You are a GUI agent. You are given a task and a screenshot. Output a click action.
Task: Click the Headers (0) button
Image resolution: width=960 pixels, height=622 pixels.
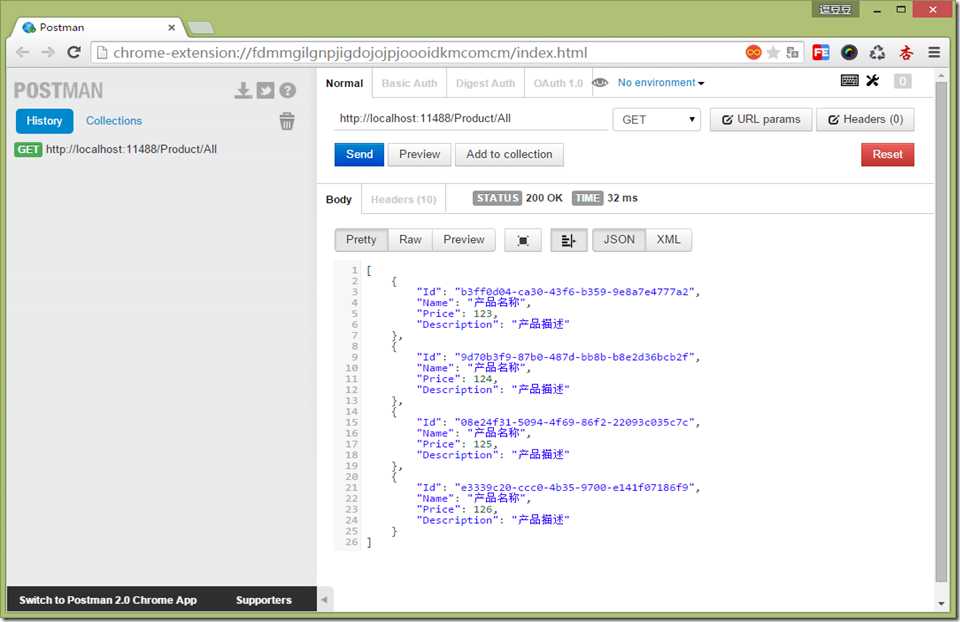coord(865,119)
